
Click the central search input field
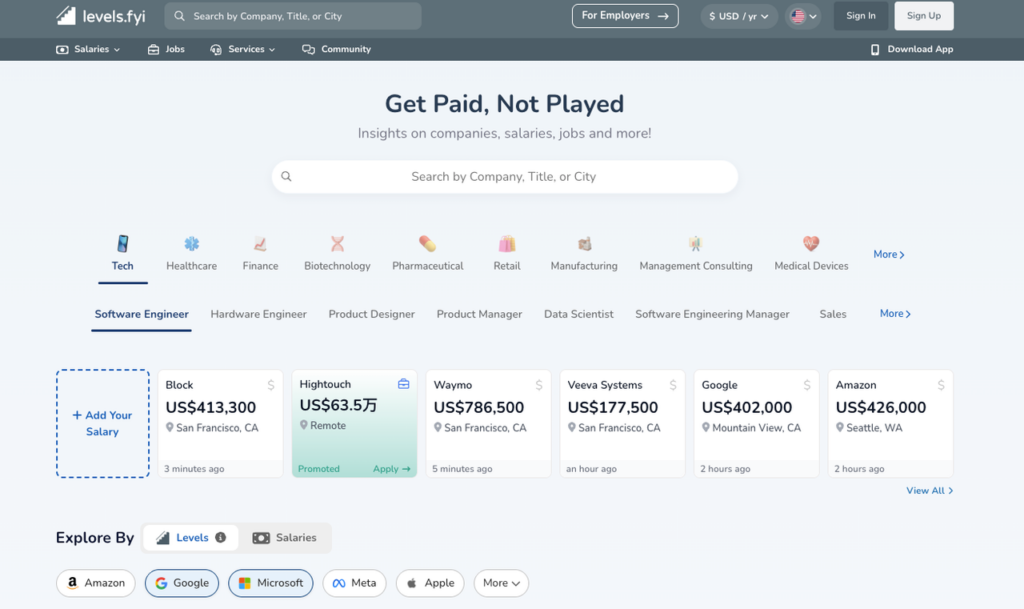tap(504, 176)
